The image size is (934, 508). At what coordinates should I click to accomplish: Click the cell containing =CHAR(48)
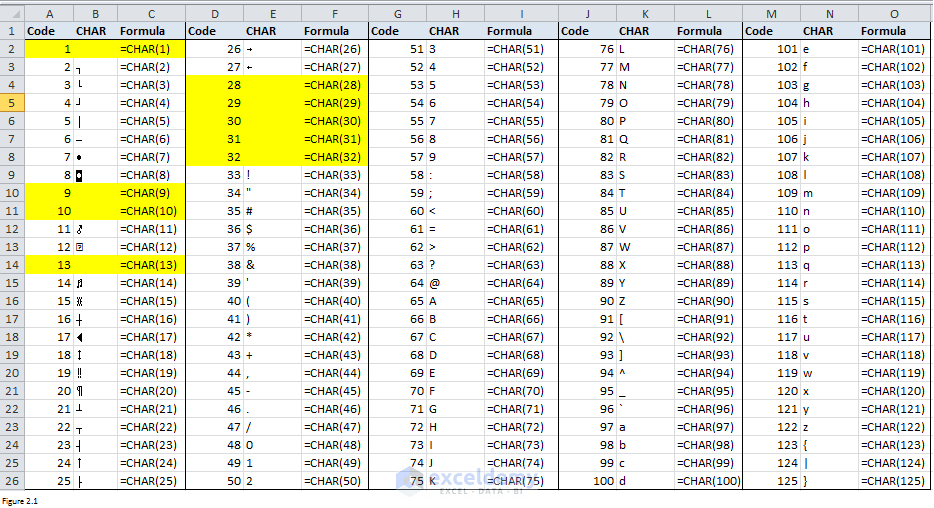point(335,445)
